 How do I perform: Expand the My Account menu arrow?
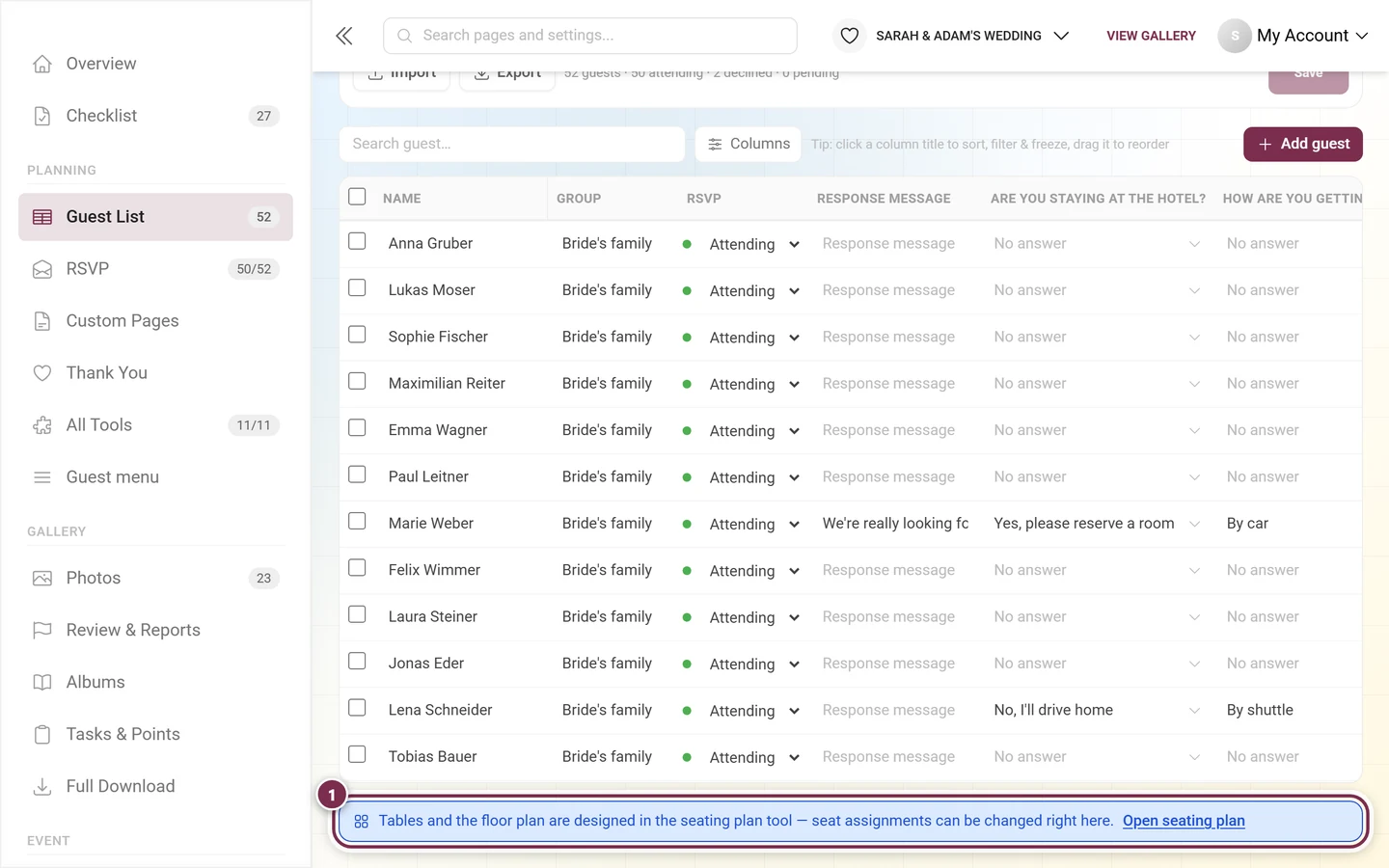click(1362, 36)
